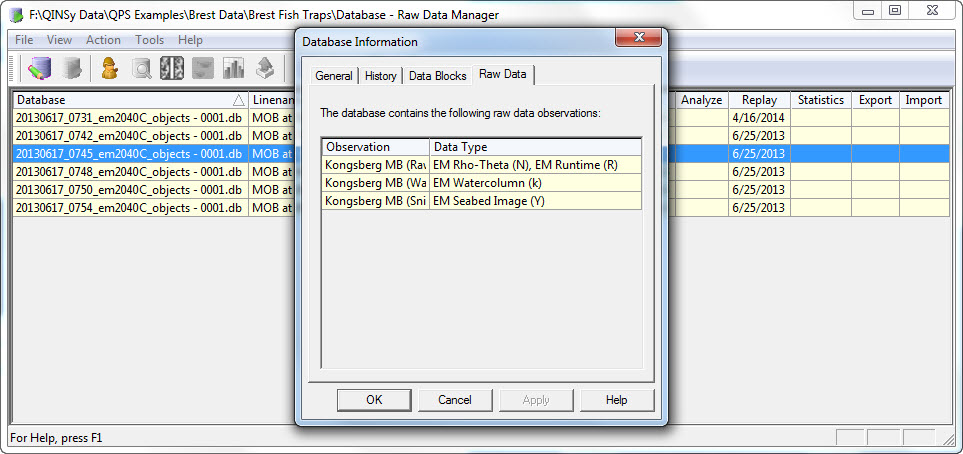Click the EM Watercolumn (k) cell
The image size is (963, 454).
[535, 183]
